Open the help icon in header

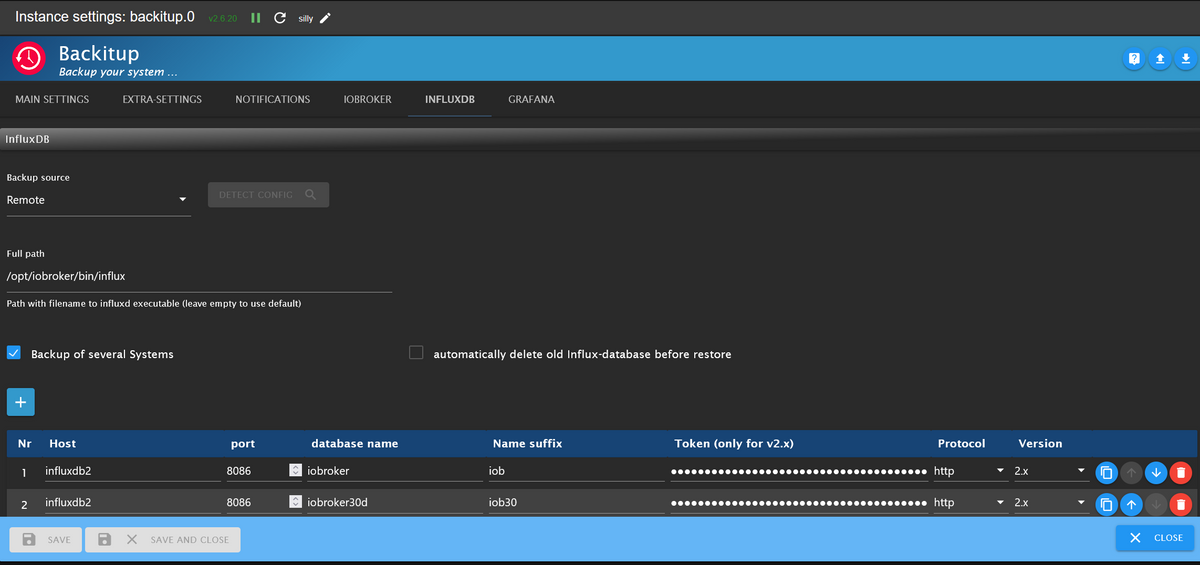pos(1134,59)
